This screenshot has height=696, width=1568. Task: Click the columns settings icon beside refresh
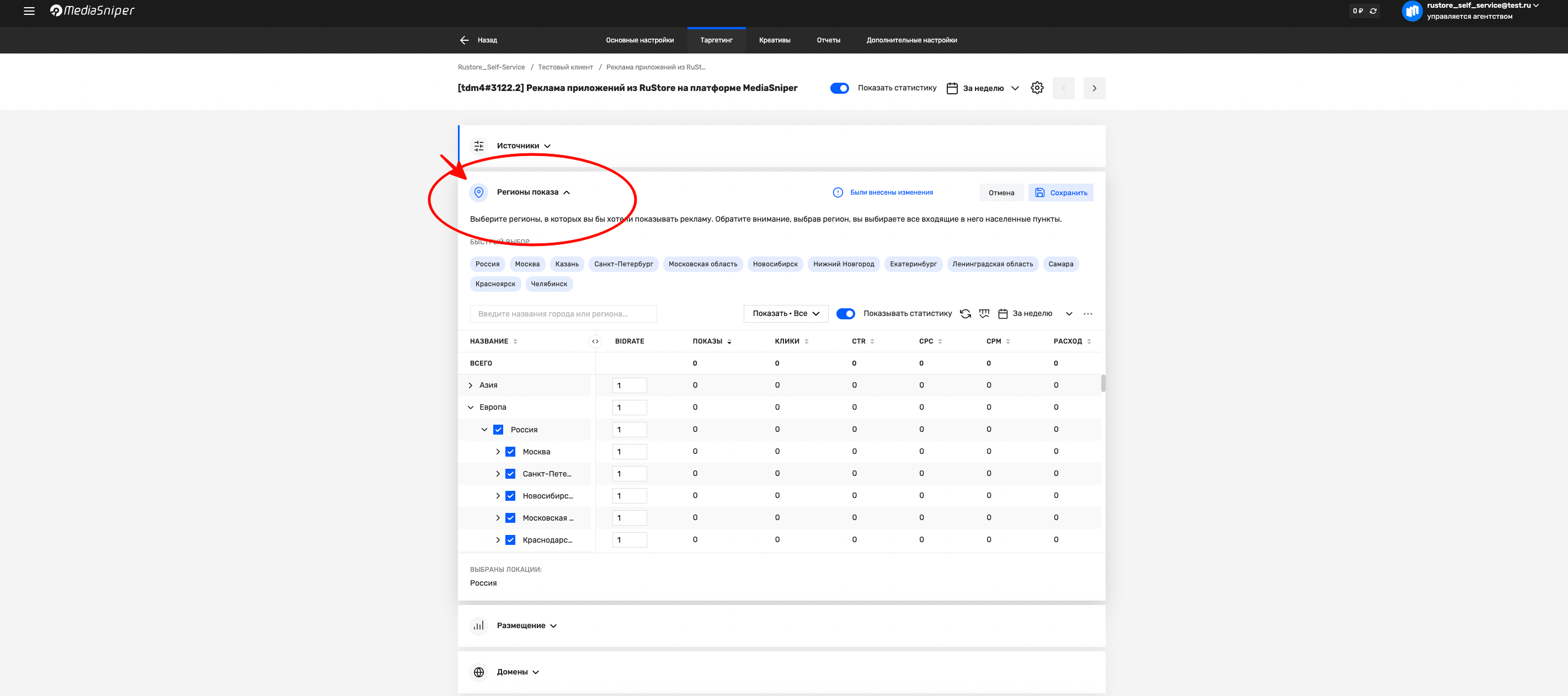(984, 314)
